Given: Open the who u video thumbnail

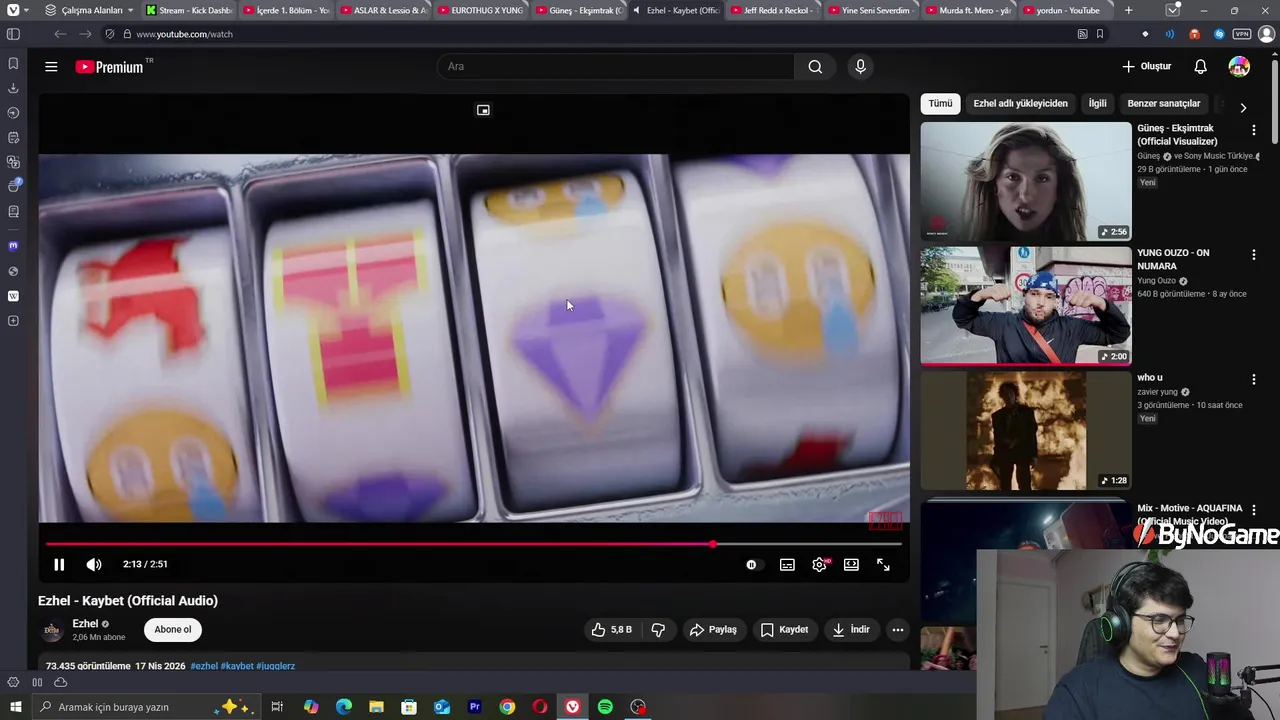Looking at the screenshot, I should (1026, 431).
